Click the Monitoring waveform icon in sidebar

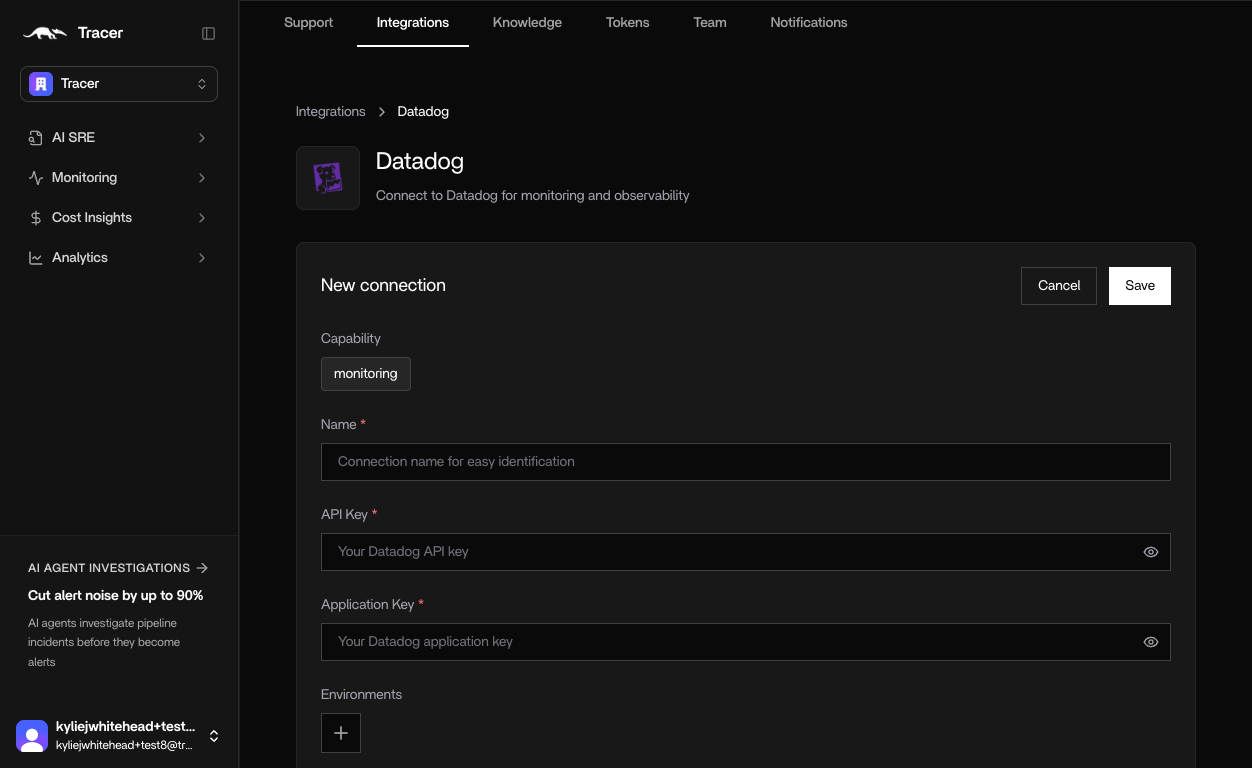coord(35,177)
